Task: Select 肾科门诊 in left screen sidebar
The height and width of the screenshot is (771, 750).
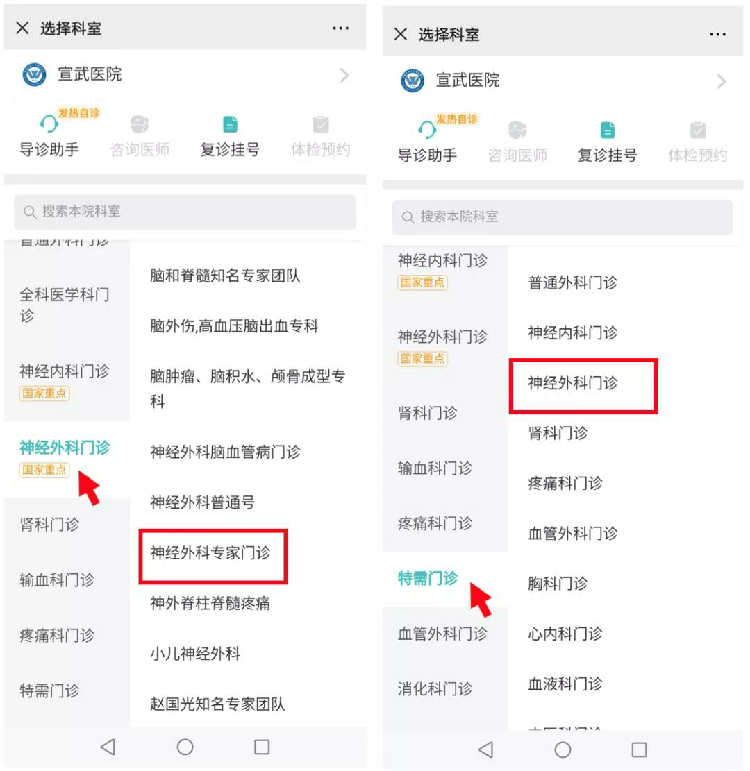Action: [49, 525]
